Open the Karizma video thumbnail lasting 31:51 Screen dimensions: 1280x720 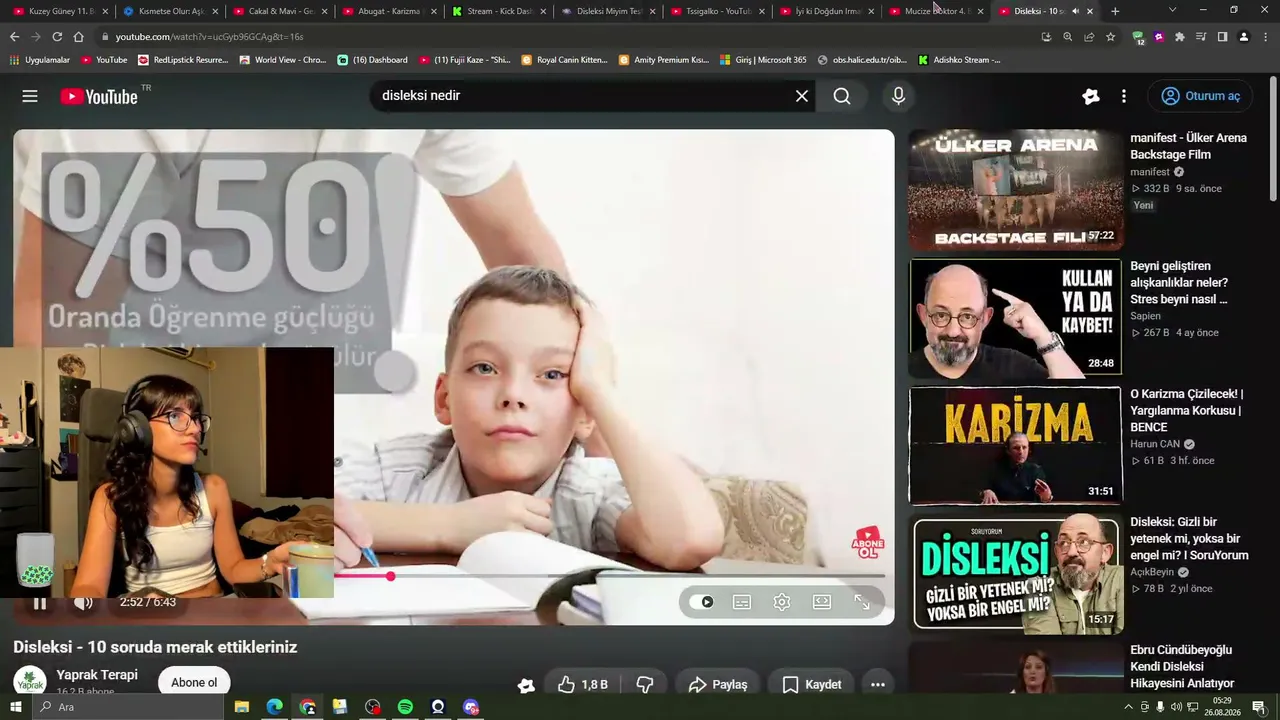1015,446
